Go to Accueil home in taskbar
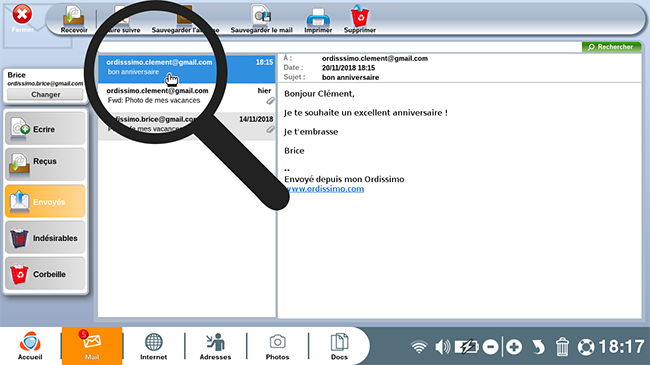The image size is (650, 365). click(x=30, y=346)
